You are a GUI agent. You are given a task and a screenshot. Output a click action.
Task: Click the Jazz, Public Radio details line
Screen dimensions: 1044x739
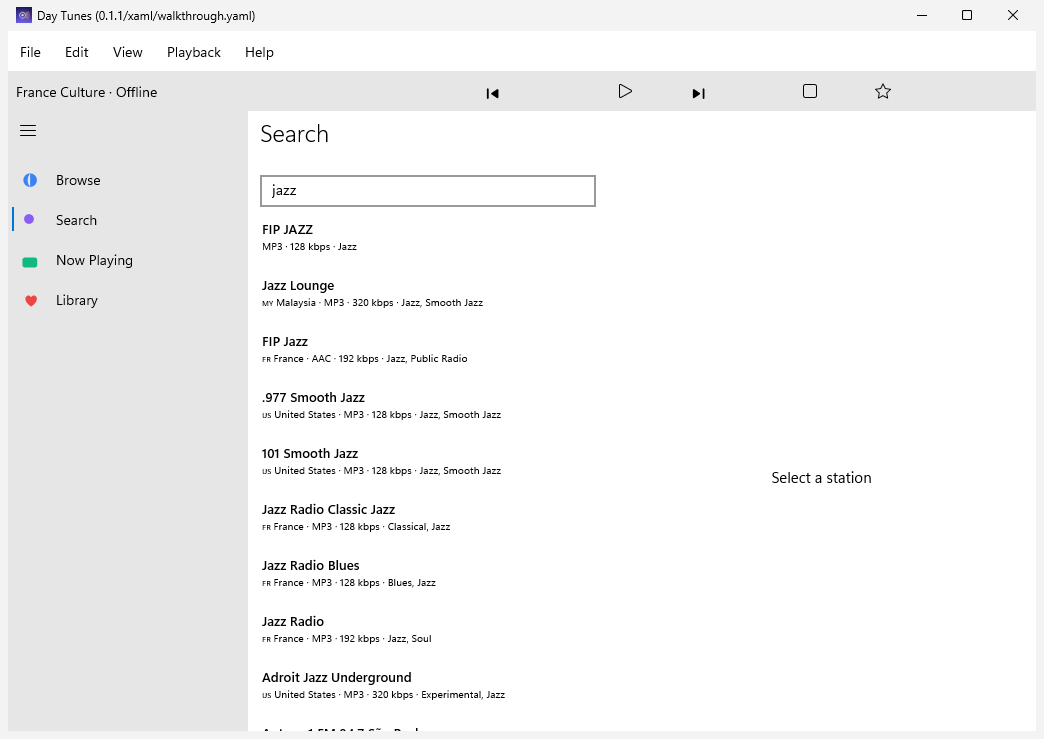coord(364,358)
